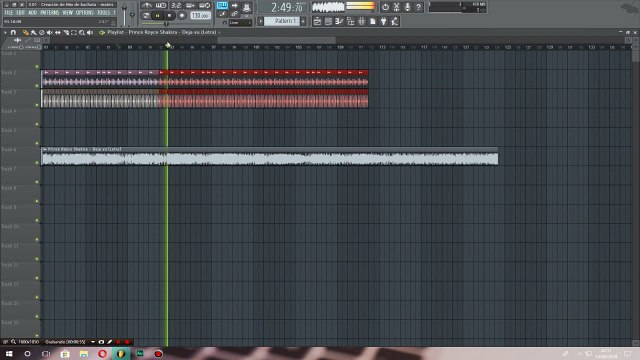Select the playlist delete tool
The width and height of the screenshot is (640, 360).
point(42,32)
